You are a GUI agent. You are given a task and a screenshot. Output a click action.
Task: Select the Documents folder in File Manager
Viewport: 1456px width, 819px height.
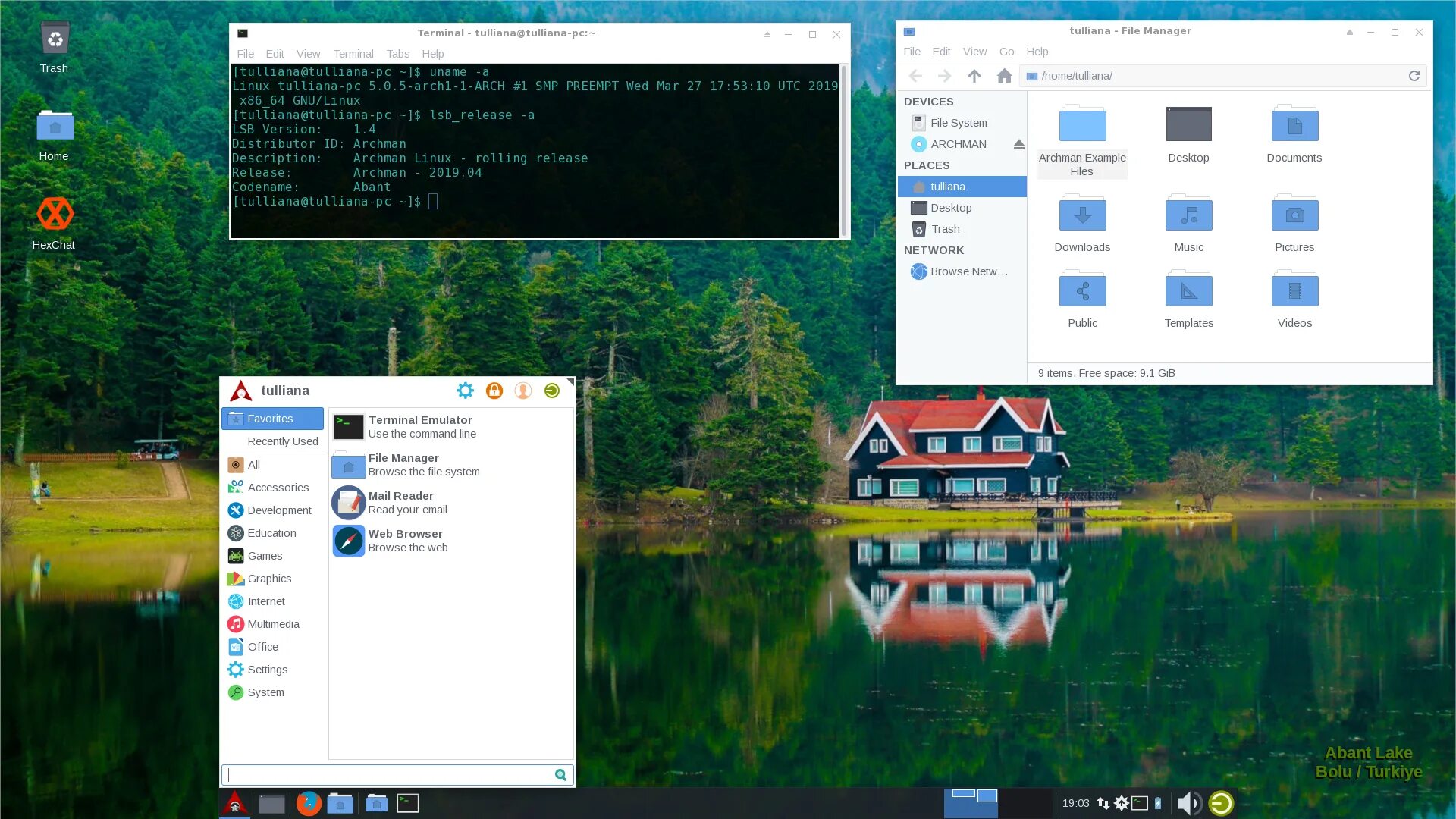[1294, 135]
